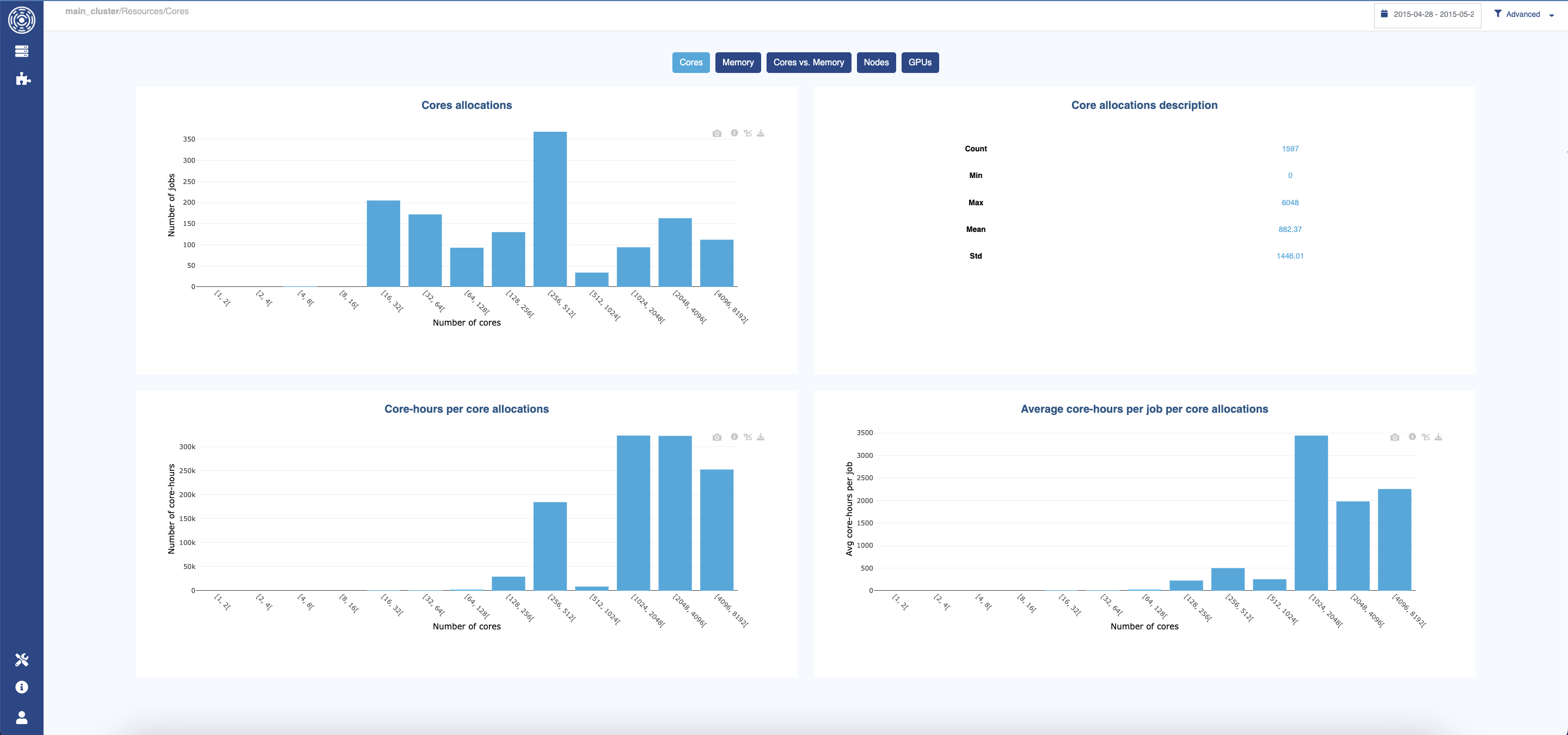Open the clusters server icon in sidebar
Image resolution: width=1568 pixels, height=735 pixels.
pos(21,51)
